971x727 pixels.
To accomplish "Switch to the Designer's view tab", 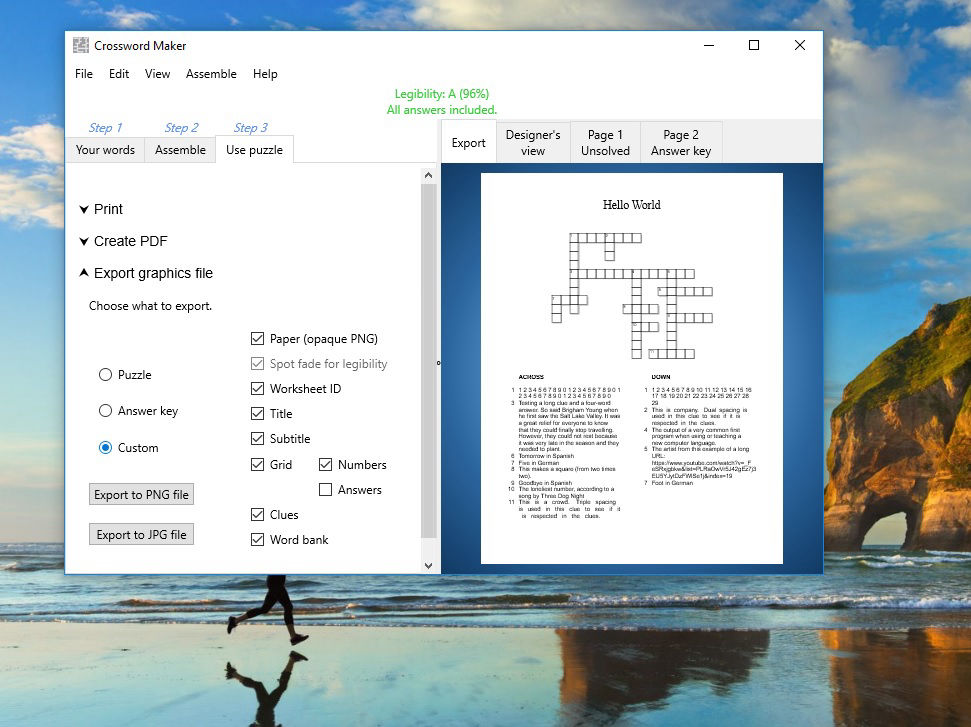I will [x=533, y=141].
